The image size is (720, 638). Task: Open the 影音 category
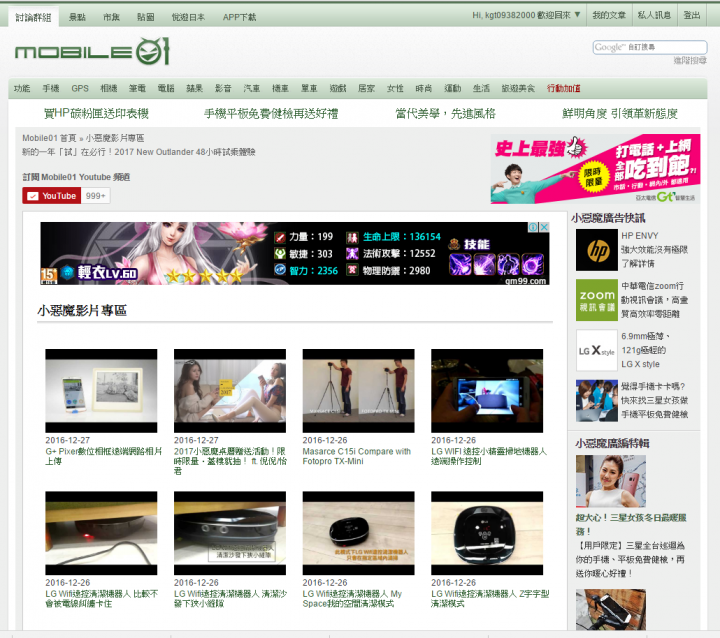pyautogui.click(x=223, y=88)
